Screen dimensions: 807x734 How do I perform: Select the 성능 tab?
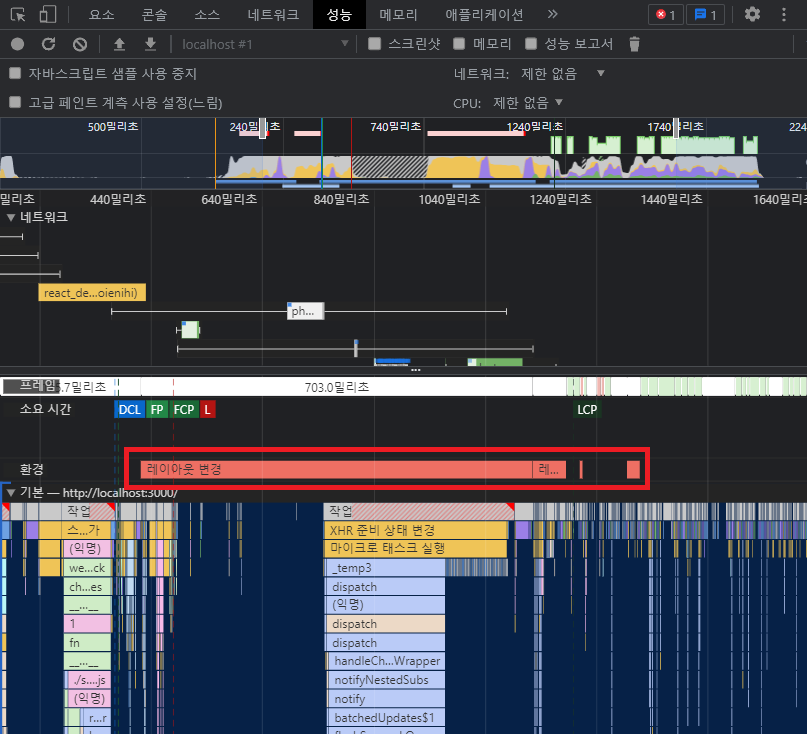point(339,14)
